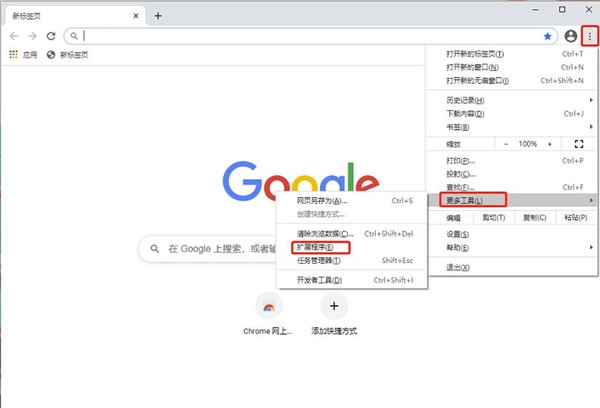Open the 新标签页 bookmark globe icon
Screen dimensions: 600x408
pyautogui.click(x=51, y=55)
